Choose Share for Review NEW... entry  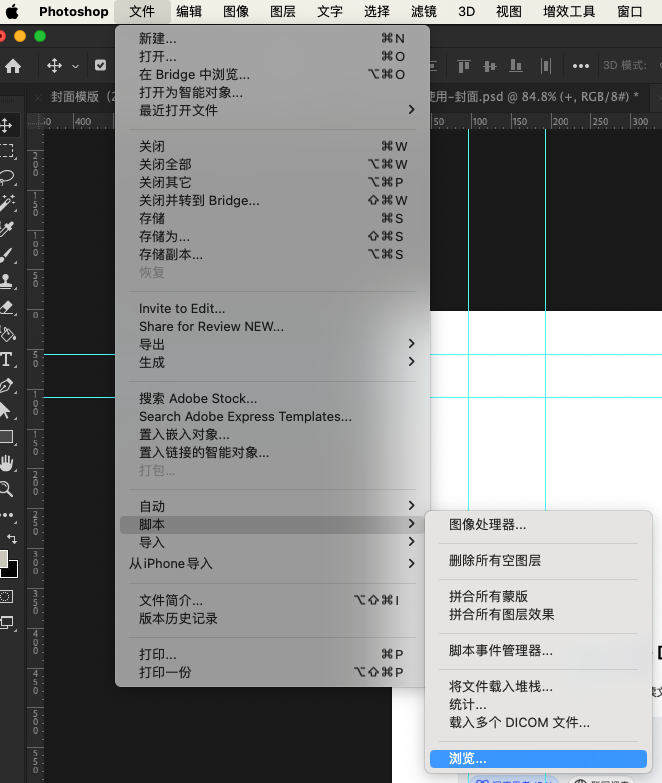tap(272, 327)
